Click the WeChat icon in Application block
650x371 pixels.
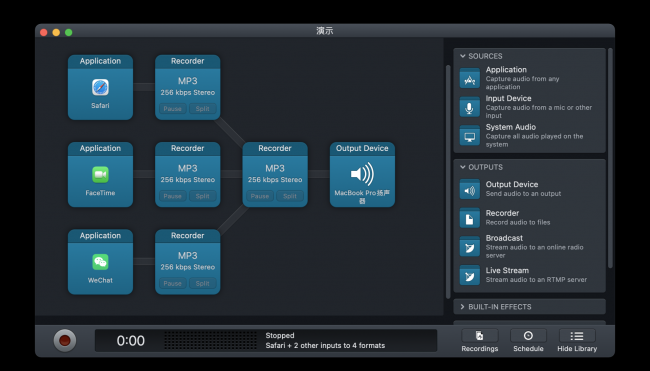pyautogui.click(x=100, y=262)
